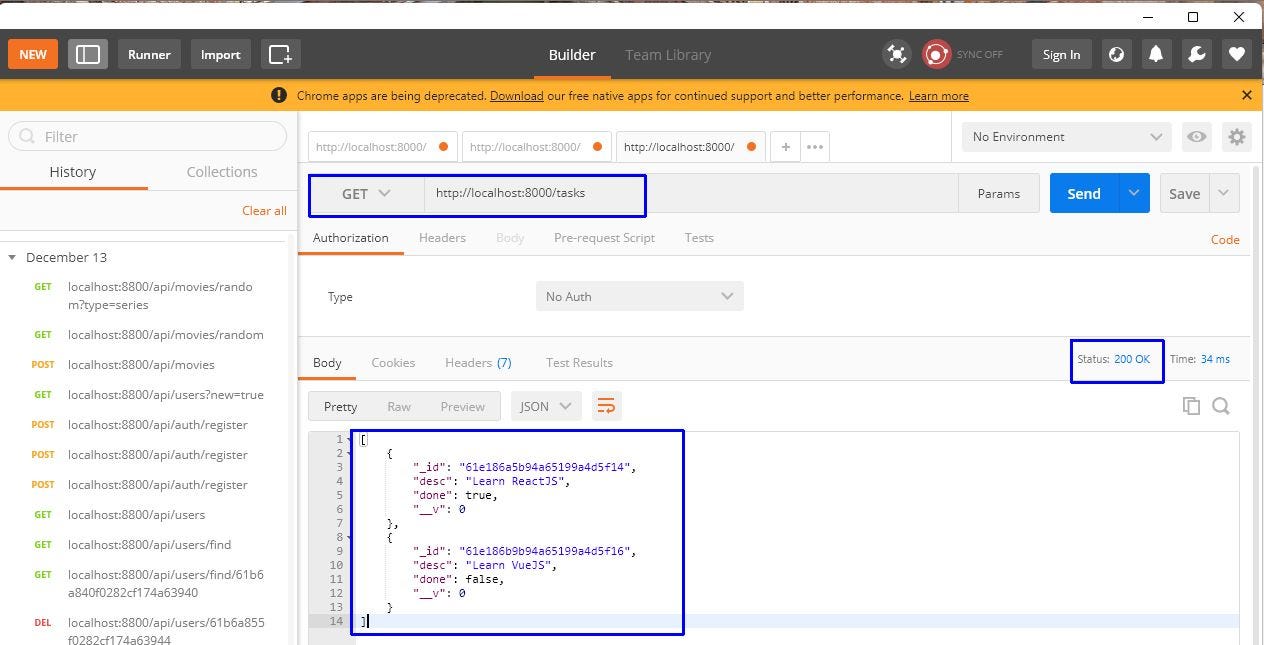The height and width of the screenshot is (645, 1264).
Task: Click environment quick look eye icon
Action: tap(1196, 137)
